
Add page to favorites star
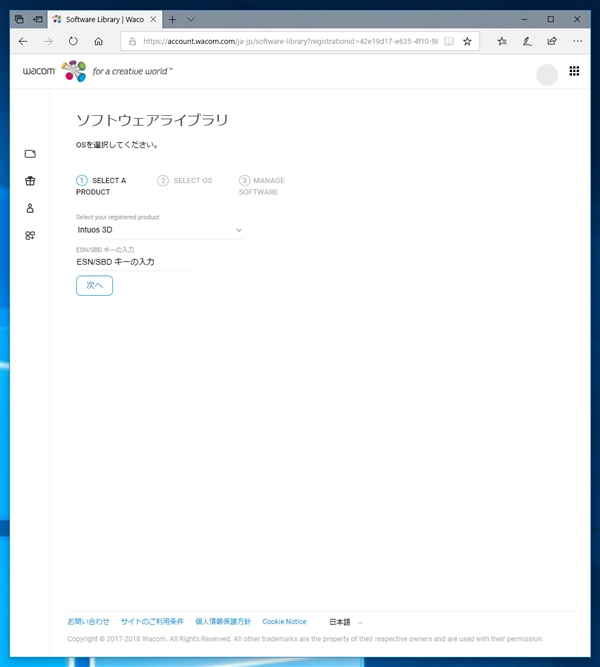(x=467, y=41)
